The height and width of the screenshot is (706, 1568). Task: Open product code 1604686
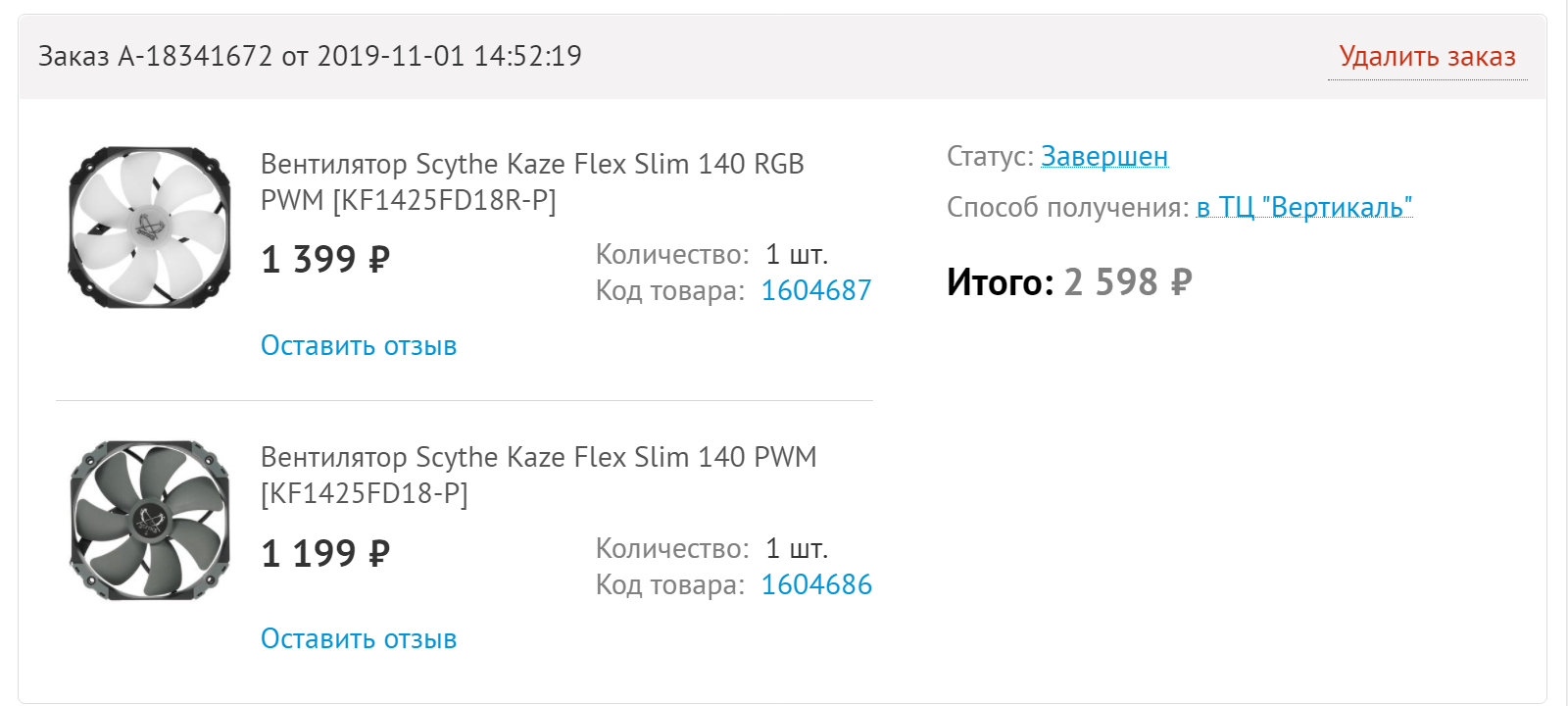point(815,584)
